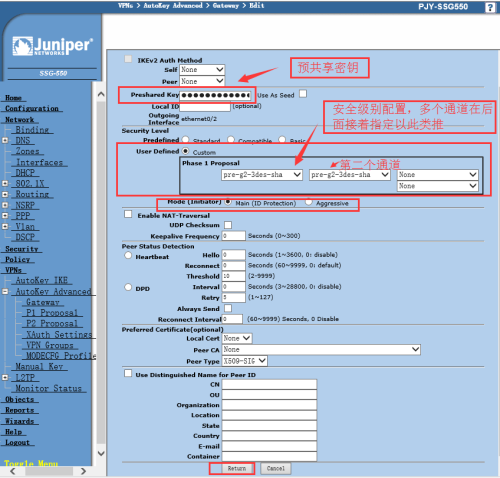Select DPD peer status detection
500x478 pixels.
pos(128,287)
